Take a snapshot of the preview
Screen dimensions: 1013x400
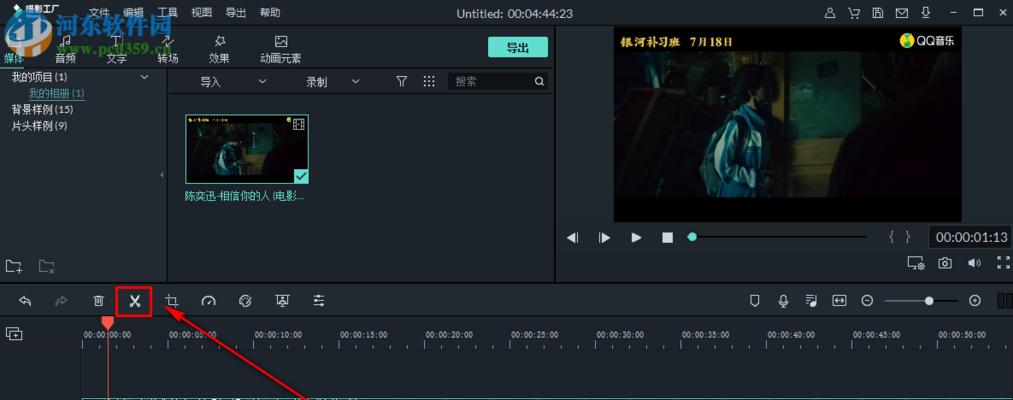click(945, 263)
